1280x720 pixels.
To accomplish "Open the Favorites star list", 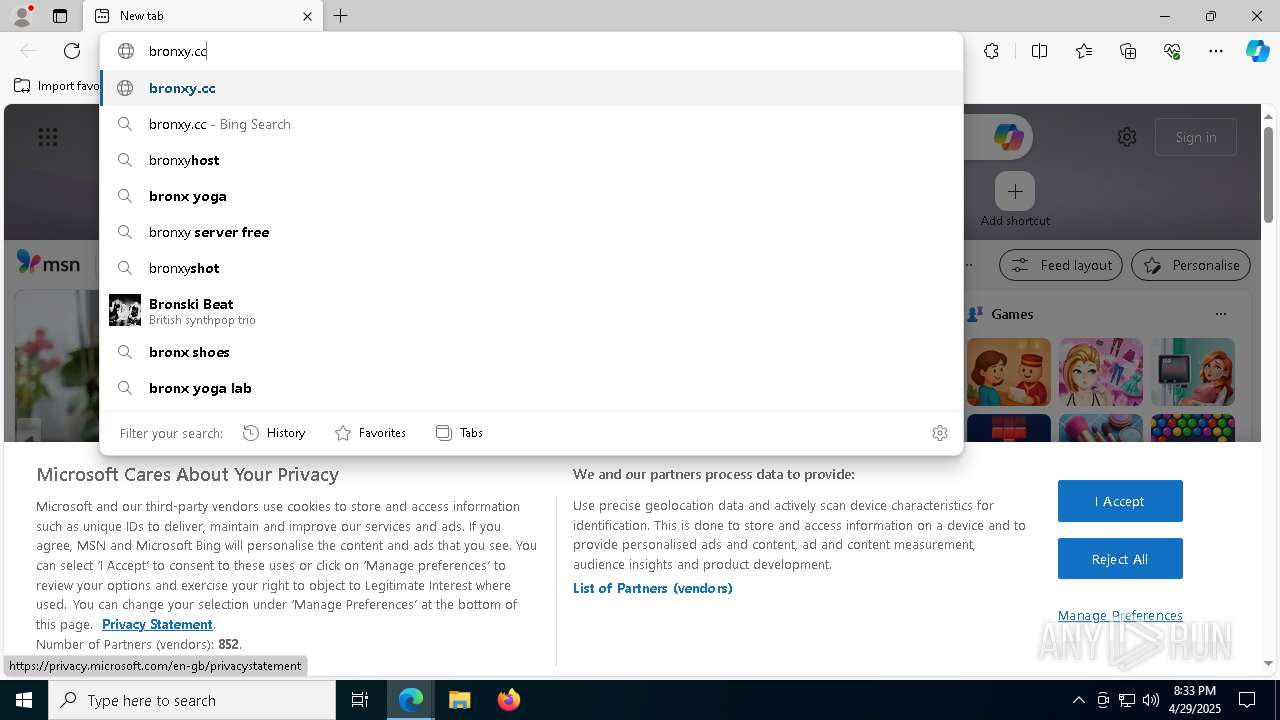I will point(1084,51).
